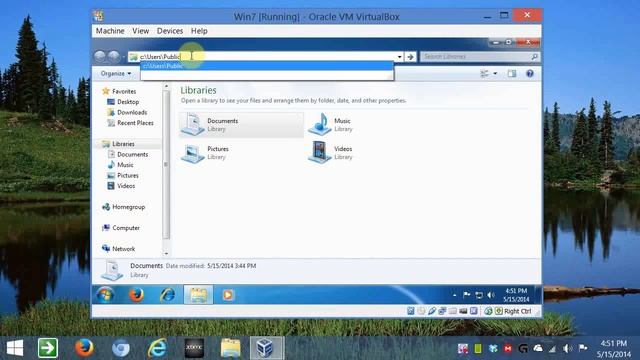Open File Explorer on the host taskbar

[231, 348]
